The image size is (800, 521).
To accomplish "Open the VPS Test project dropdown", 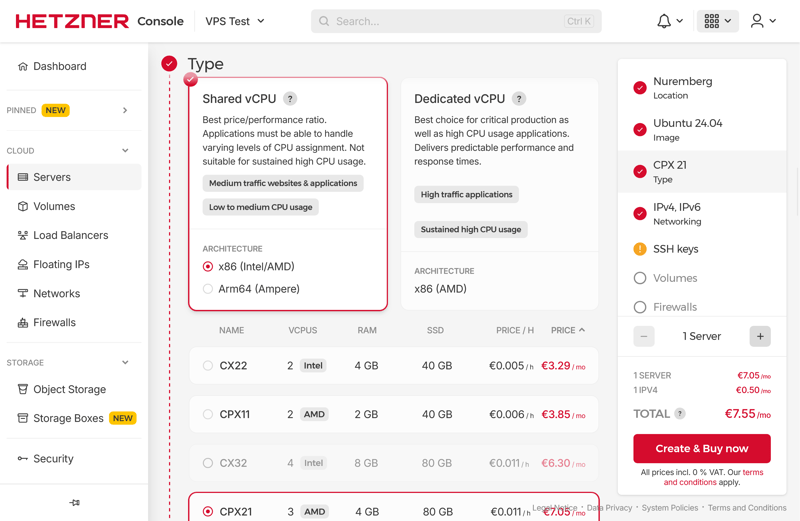I will (x=235, y=21).
